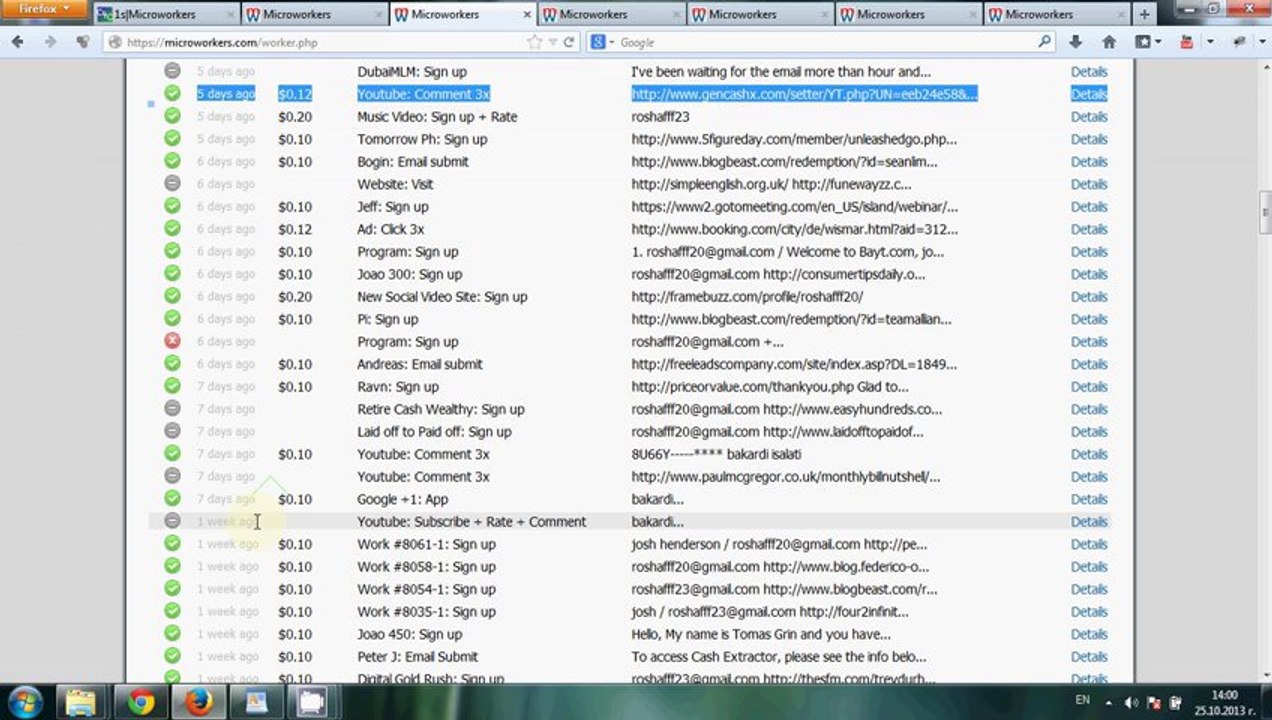Click job title Work #8054-1: Sign up
The image size is (1272, 720).
tap(426, 589)
